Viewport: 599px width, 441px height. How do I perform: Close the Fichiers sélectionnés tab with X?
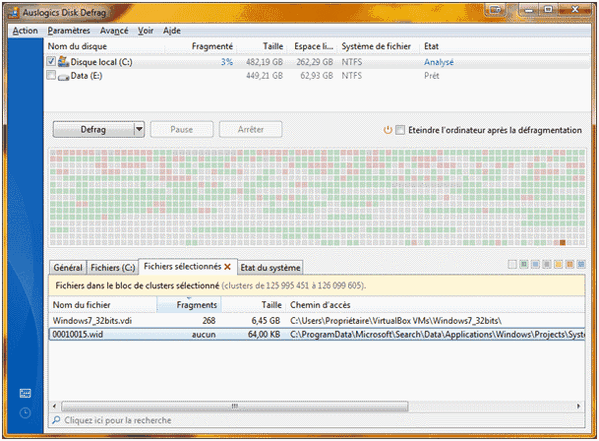[x=227, y=267]
